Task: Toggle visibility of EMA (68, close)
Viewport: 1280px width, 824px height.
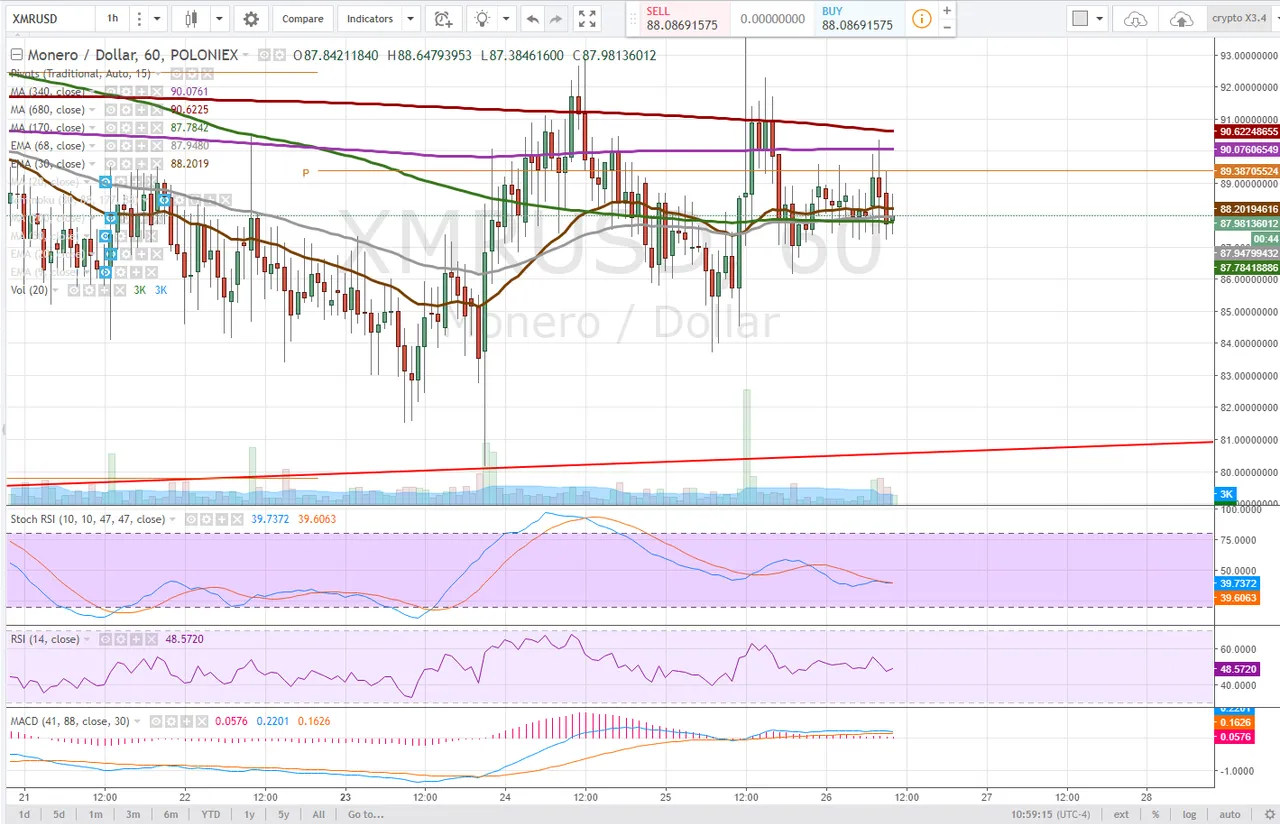Action: (x=111, y=146)
